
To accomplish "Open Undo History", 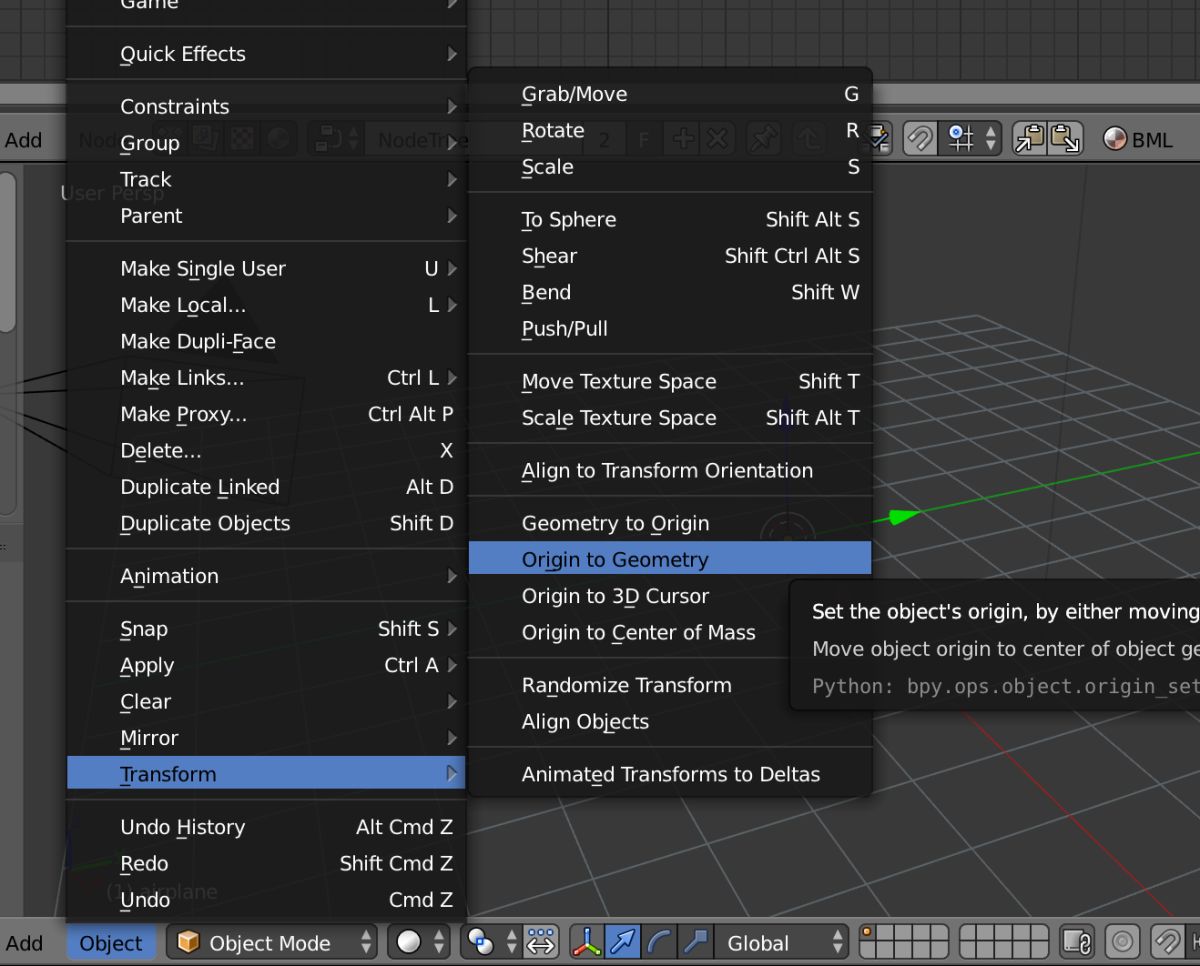I will point(266,827).
